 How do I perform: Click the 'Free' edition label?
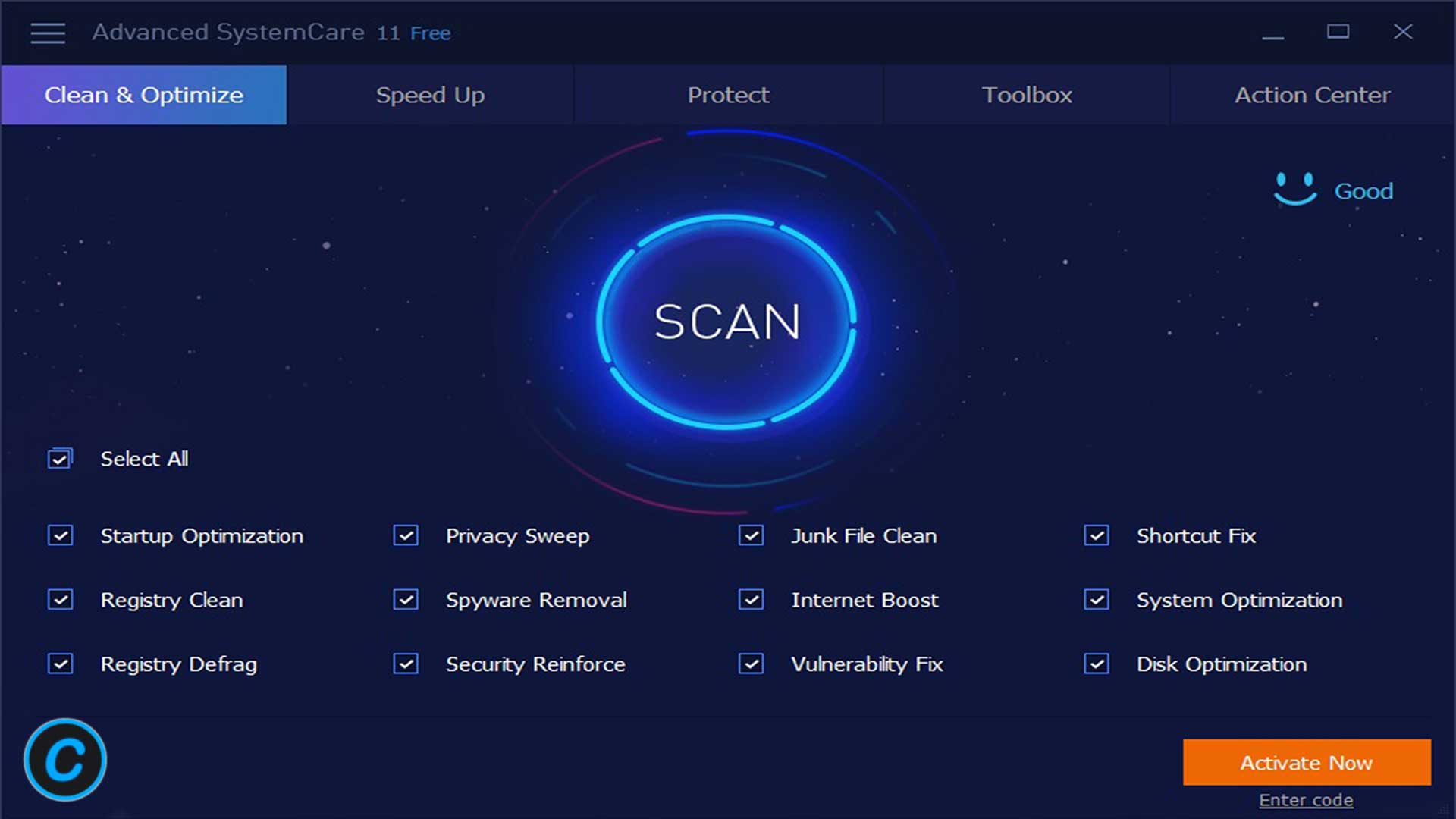click(431, 33)
